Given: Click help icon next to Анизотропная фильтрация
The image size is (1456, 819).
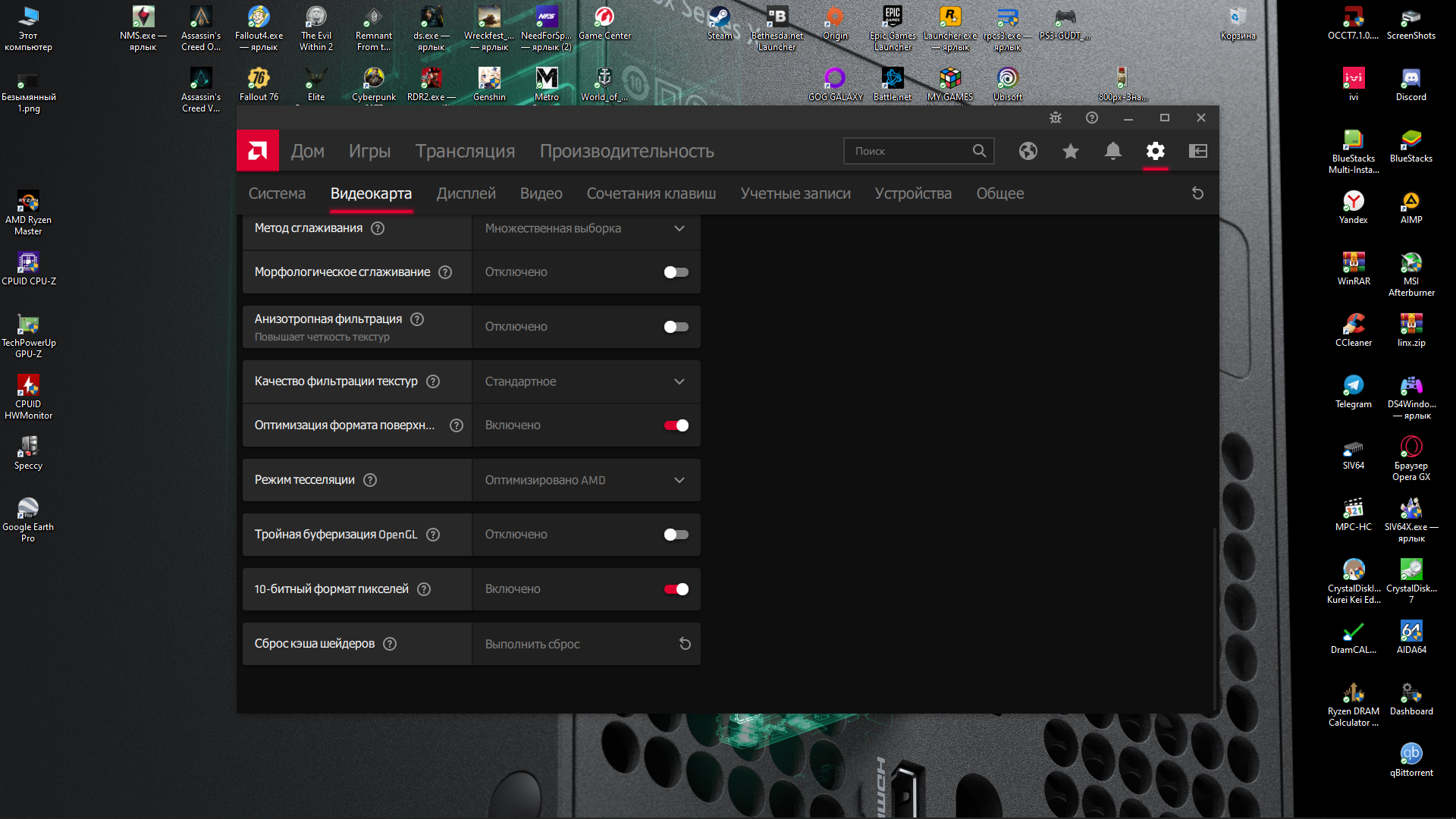Looking at the screenshot, I should pos(417,319).
